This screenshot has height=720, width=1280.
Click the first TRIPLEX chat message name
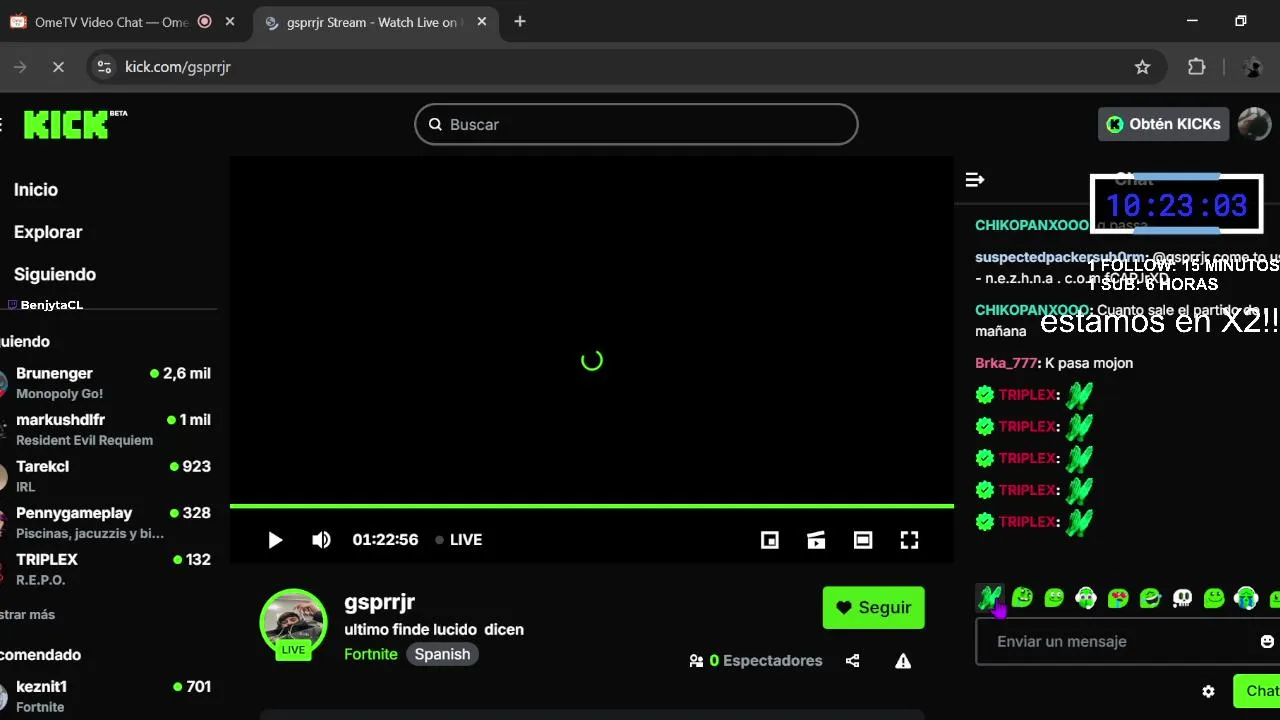(1027, 395)
